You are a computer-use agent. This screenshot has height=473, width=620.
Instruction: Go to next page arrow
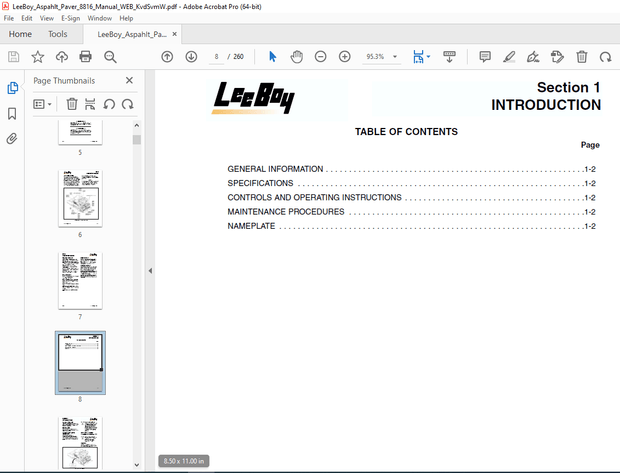point(191,57)
